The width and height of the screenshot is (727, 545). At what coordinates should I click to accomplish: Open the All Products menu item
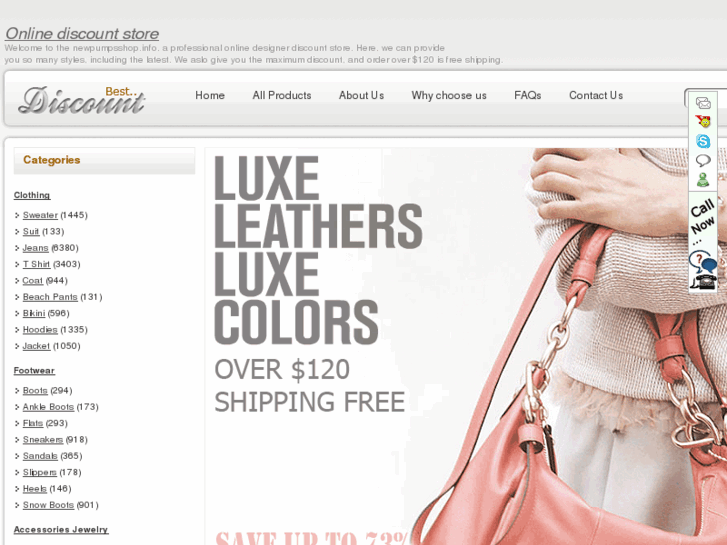(x=282, y=95)
